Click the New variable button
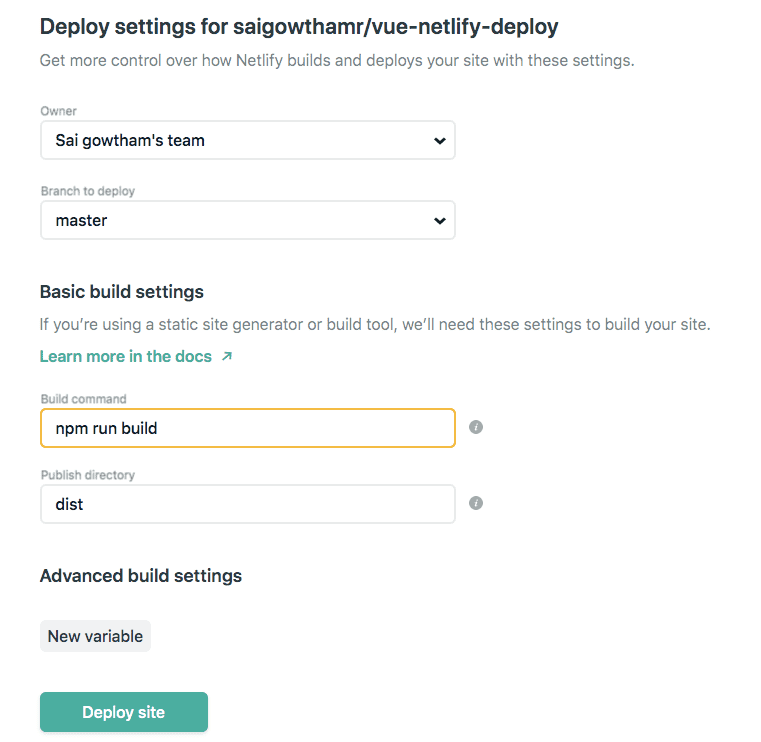This screenshot has width=761, height=742. point(95,636)
